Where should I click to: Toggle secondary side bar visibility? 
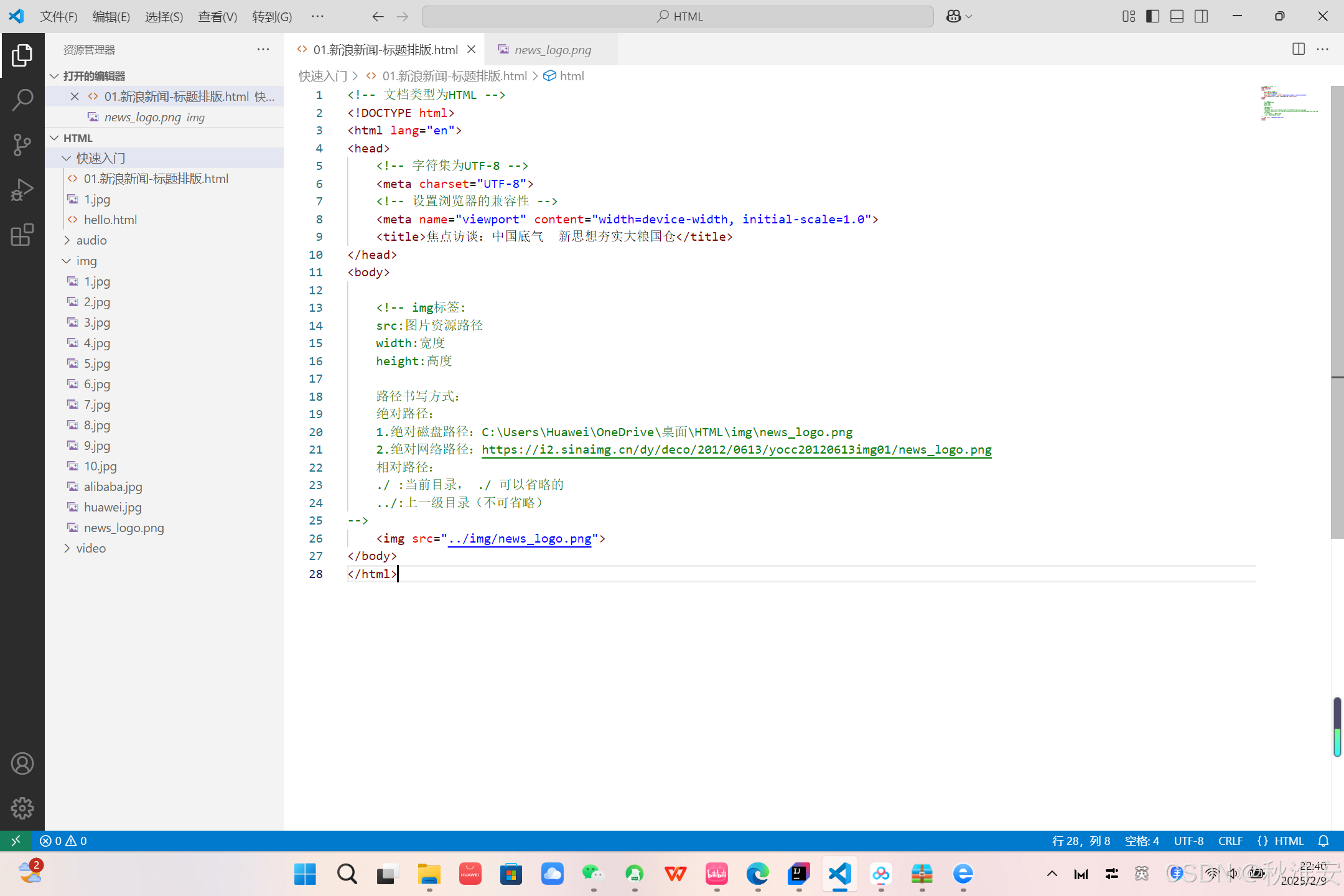(1201, 17)
